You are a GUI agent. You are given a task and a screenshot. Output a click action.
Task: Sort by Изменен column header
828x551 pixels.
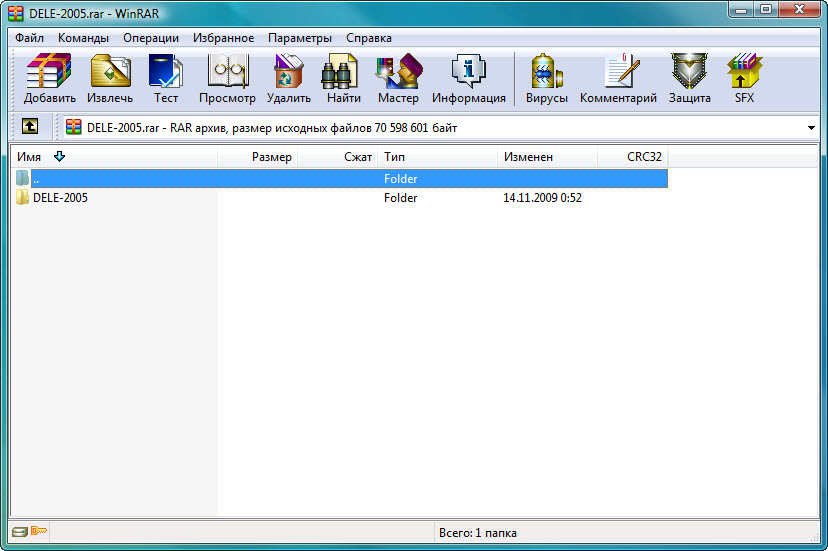coord(548,157)
